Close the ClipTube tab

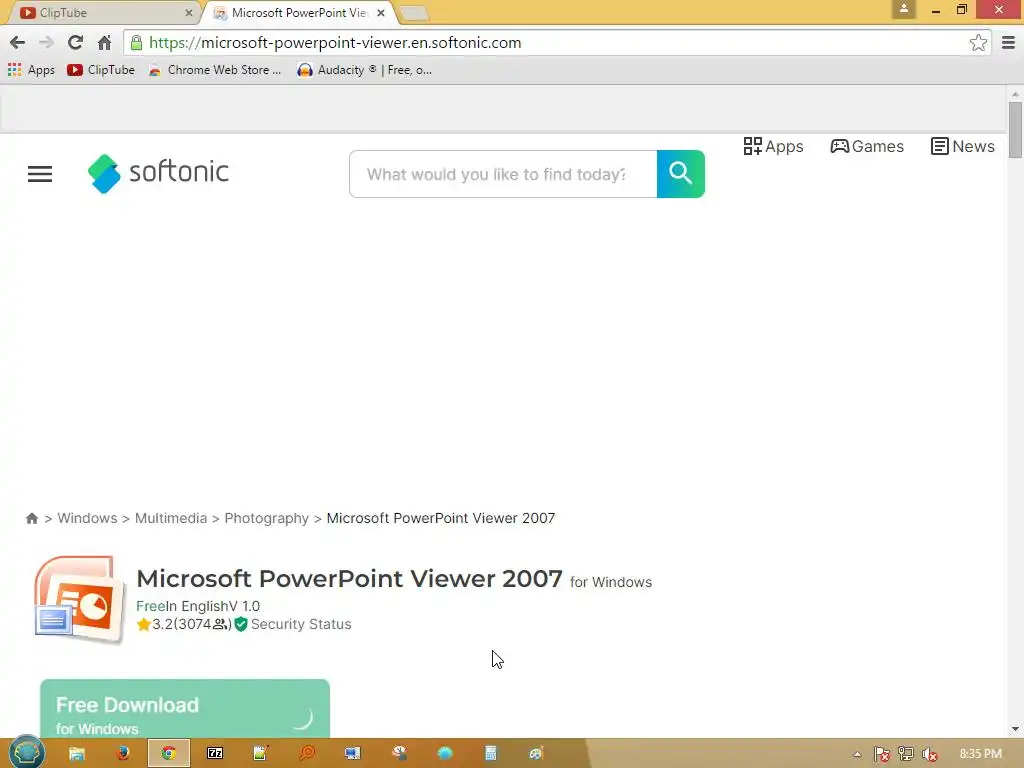click(189, 12)
